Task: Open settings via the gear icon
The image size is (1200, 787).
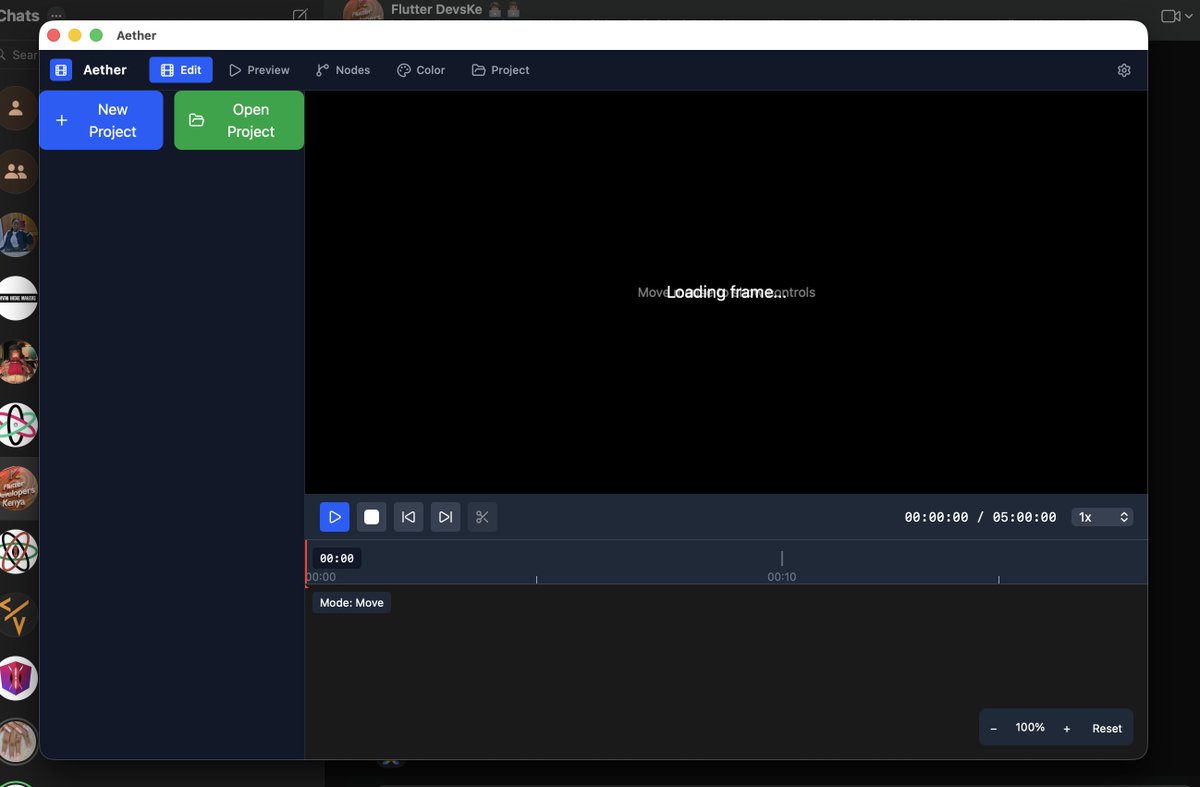Action: point(1124,70)
